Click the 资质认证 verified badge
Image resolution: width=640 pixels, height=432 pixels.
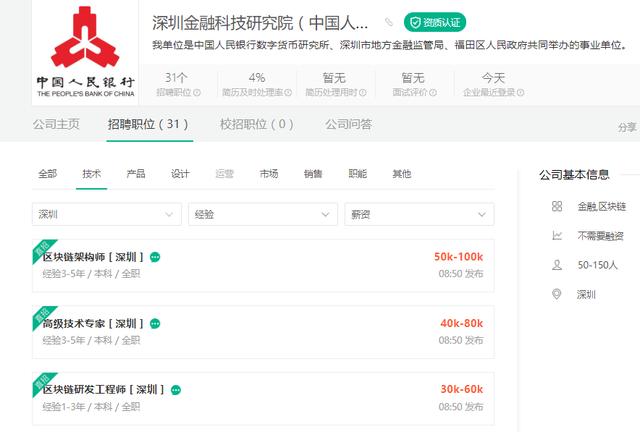[435, 22]
